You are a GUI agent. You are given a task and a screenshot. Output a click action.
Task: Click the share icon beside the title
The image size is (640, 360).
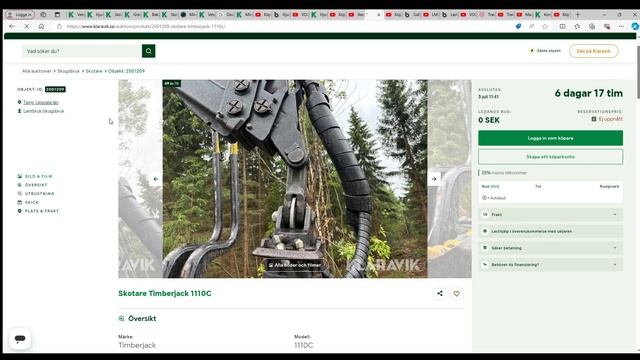point(440,293)
